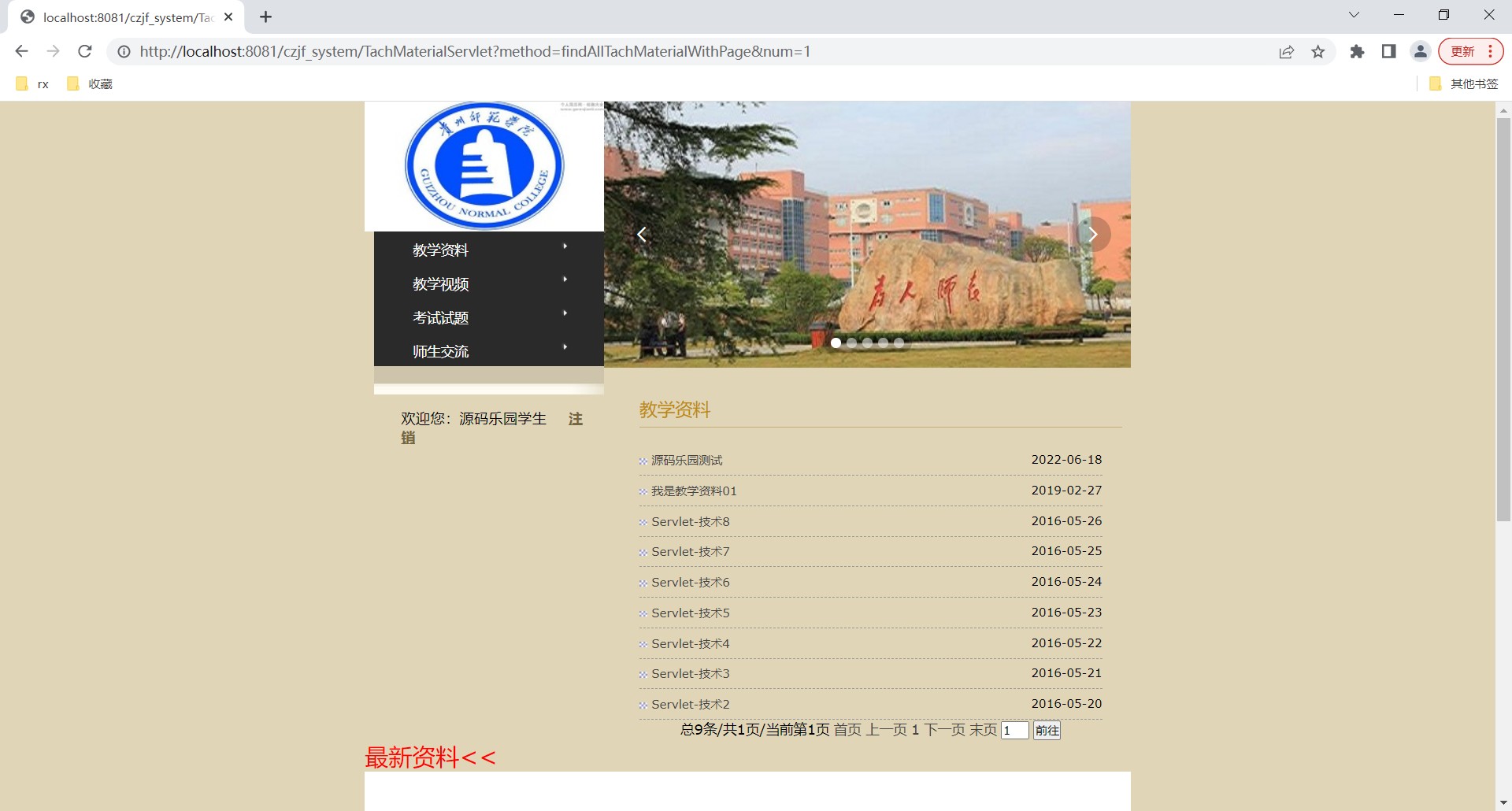Expand arrow beside 师生交流 menu
Screen dimensions: 1512x811
click(x=565, y=347)
